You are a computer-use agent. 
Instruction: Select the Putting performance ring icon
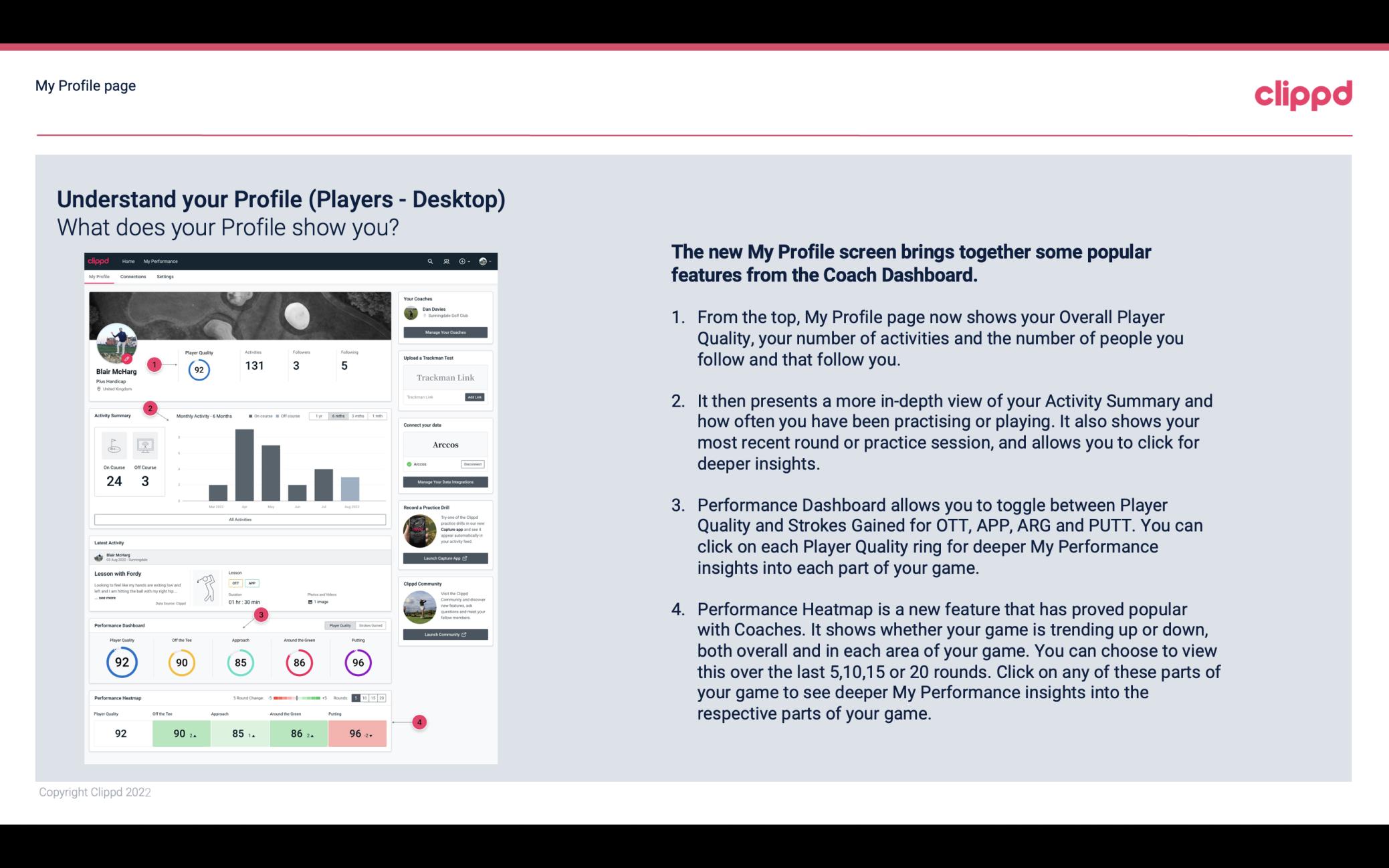tap(358, 662)
